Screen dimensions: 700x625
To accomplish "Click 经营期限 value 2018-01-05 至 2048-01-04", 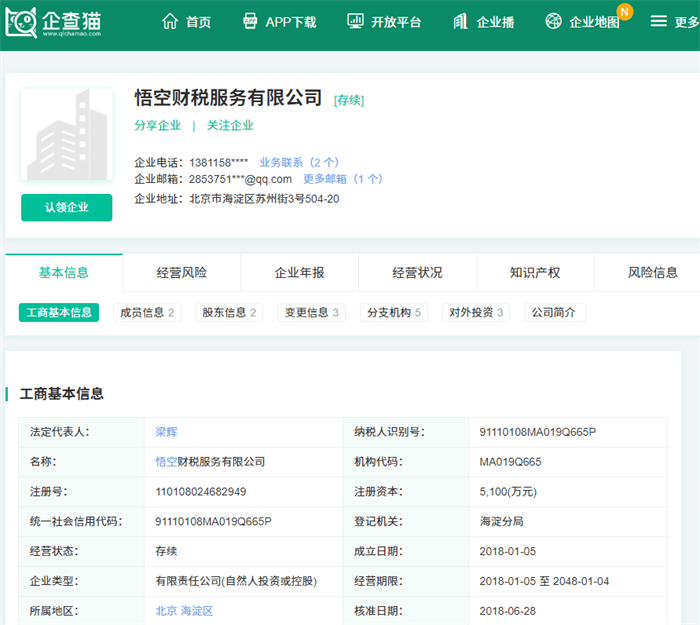I will [544, 581].
